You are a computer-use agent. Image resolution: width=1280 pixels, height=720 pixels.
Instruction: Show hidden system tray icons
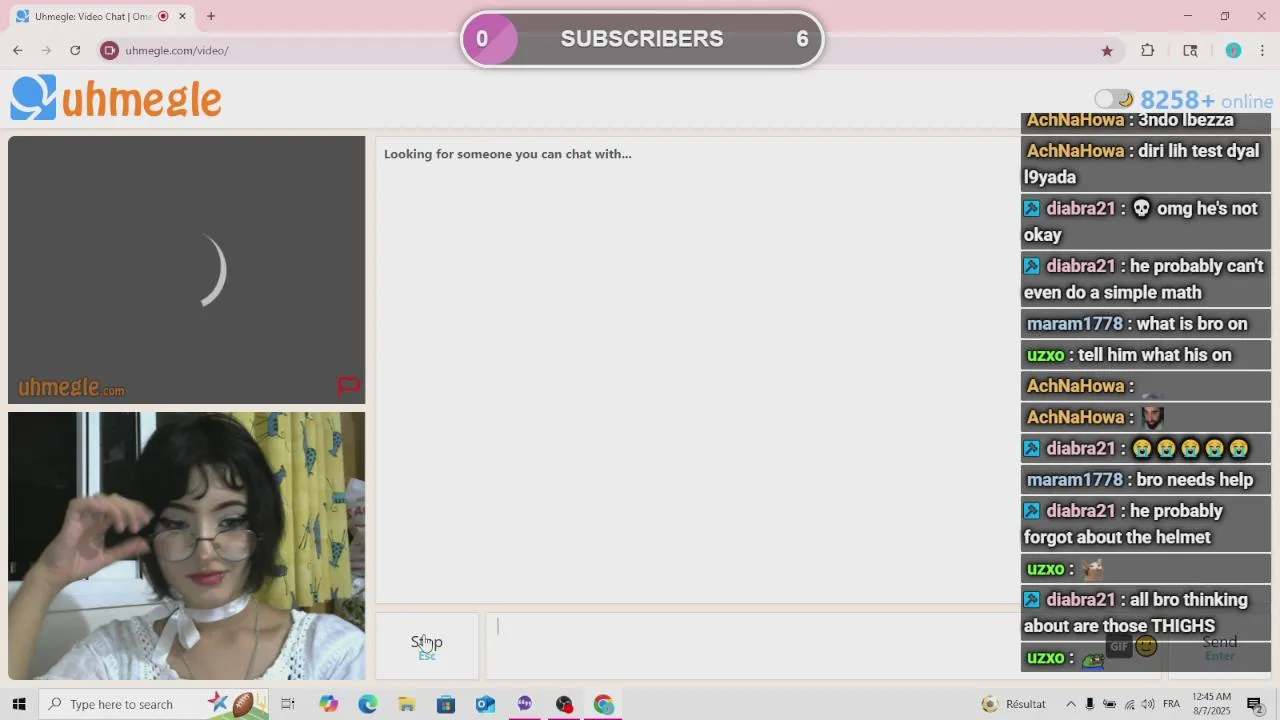(x=1071, y=704)
